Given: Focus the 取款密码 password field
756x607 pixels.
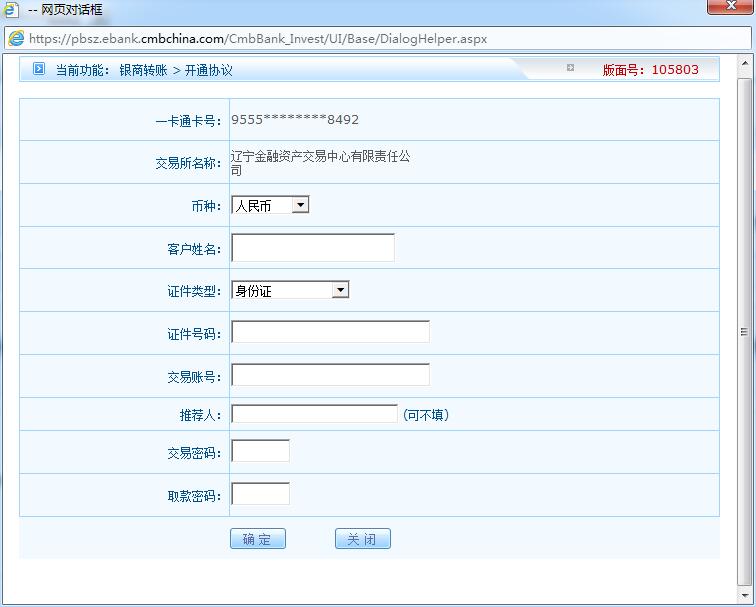Looking at the screenshot, I should [x=261, y=494].
